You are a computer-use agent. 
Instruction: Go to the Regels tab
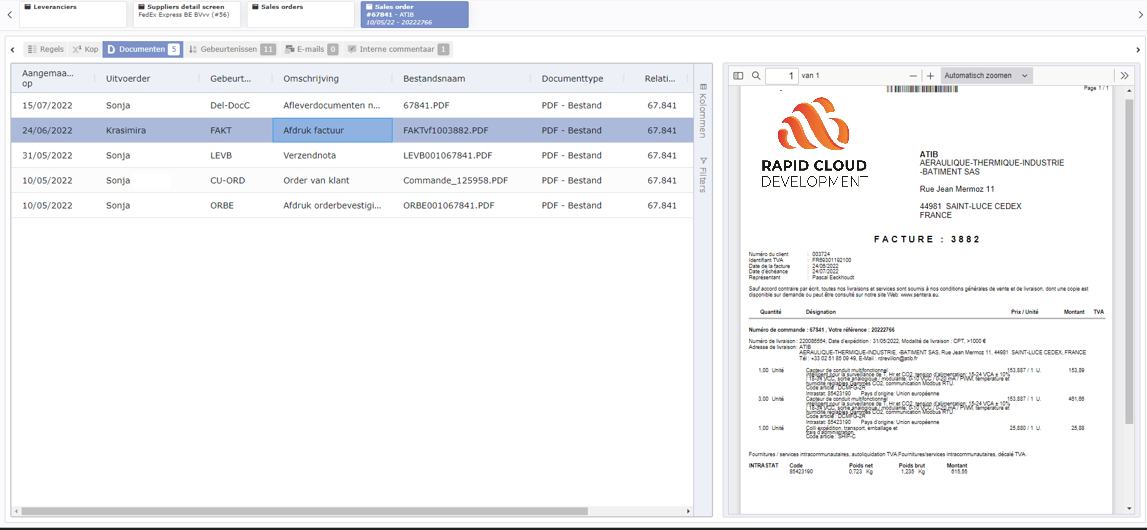[45, 49]
